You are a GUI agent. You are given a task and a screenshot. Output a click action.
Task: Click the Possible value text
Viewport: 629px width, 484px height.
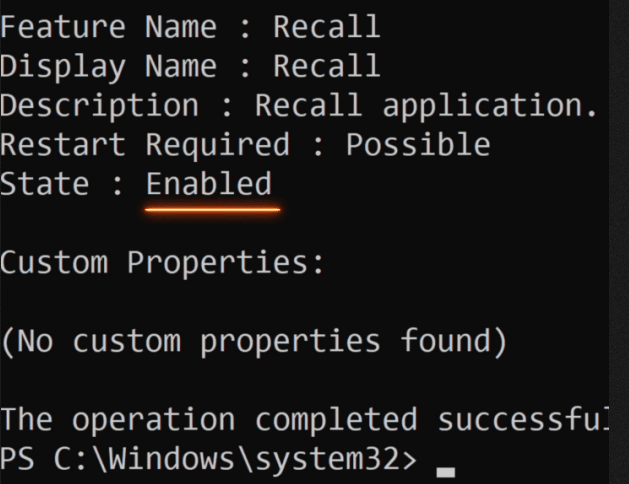[x=418, y=144]
